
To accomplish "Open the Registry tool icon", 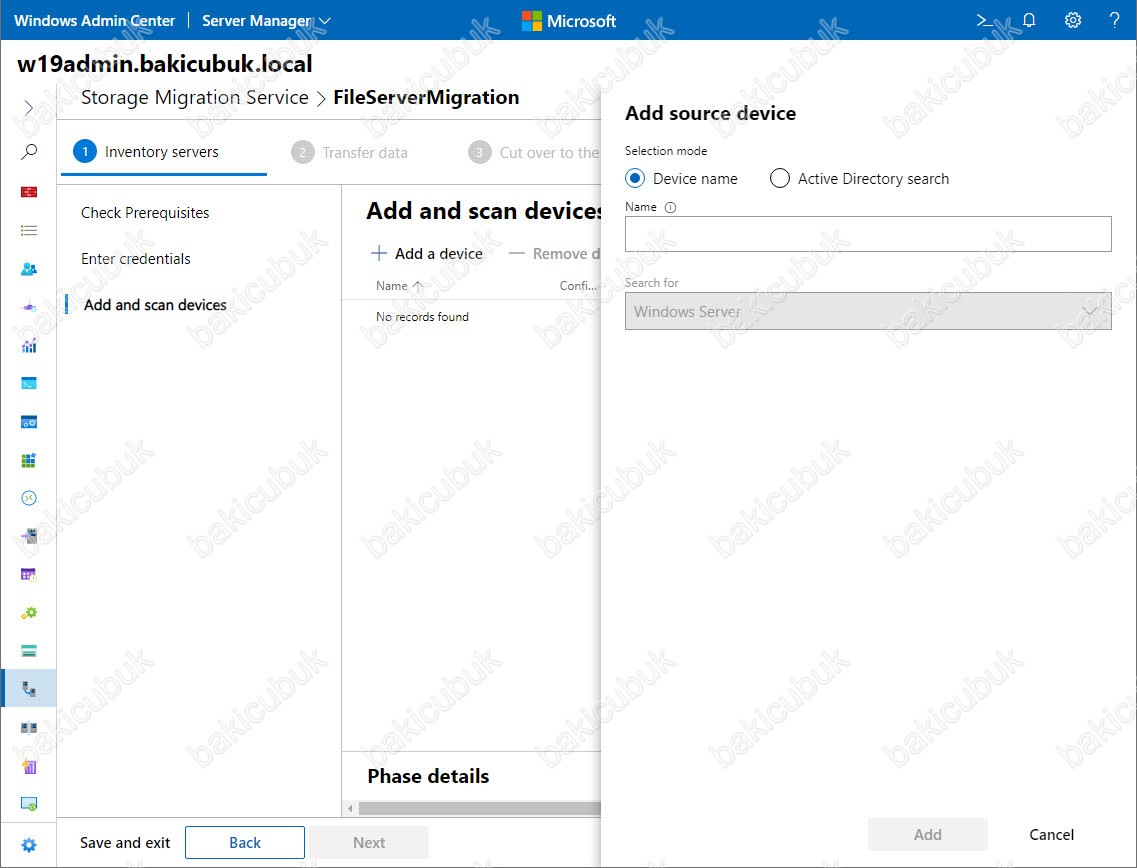I will tap(29, 460).
